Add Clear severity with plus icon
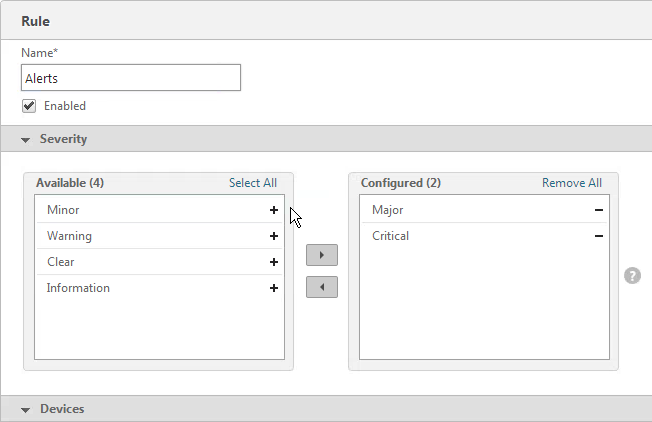Screen dimensions: 652x422 tap(274, 262)
